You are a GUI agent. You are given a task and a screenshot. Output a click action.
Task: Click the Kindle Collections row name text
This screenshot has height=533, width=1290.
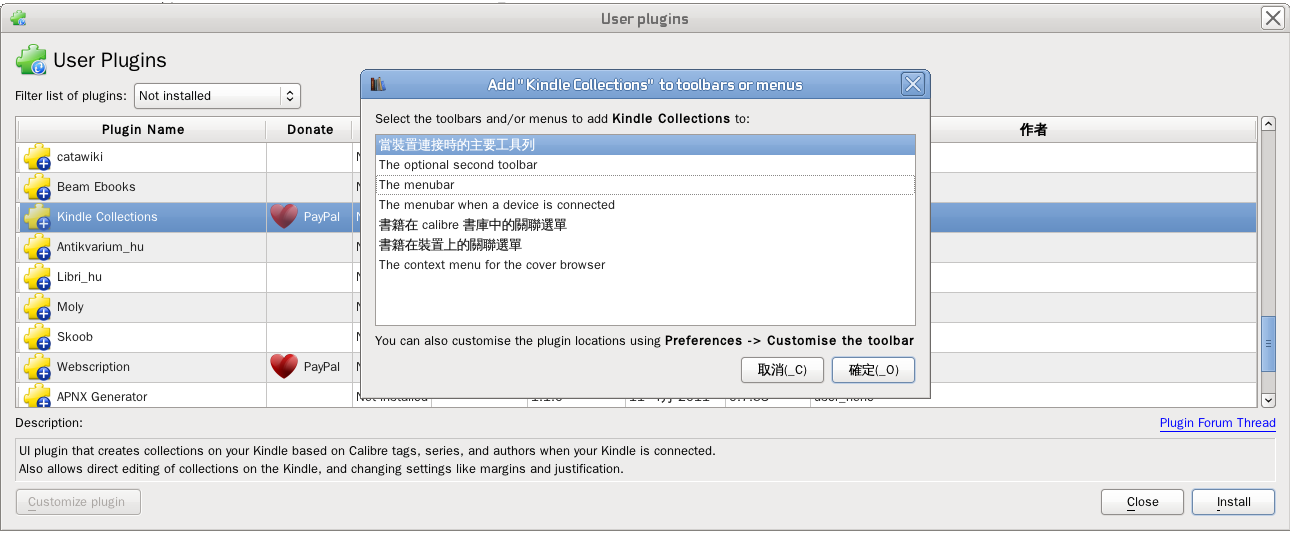point(107,217)
